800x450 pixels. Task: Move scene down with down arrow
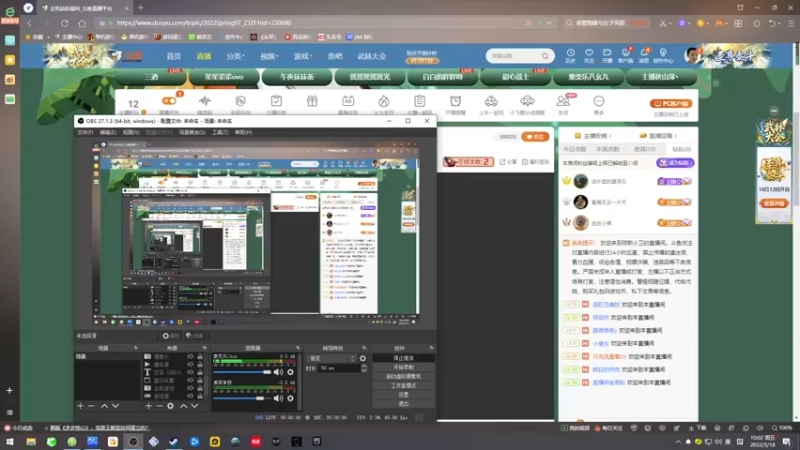click(x=115, y=406)
